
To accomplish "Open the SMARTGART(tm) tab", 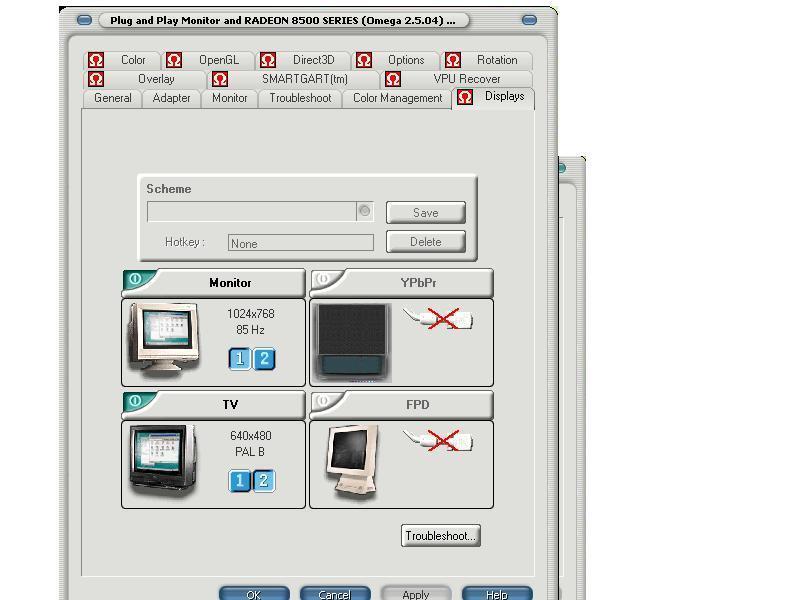I will point(304,79).
